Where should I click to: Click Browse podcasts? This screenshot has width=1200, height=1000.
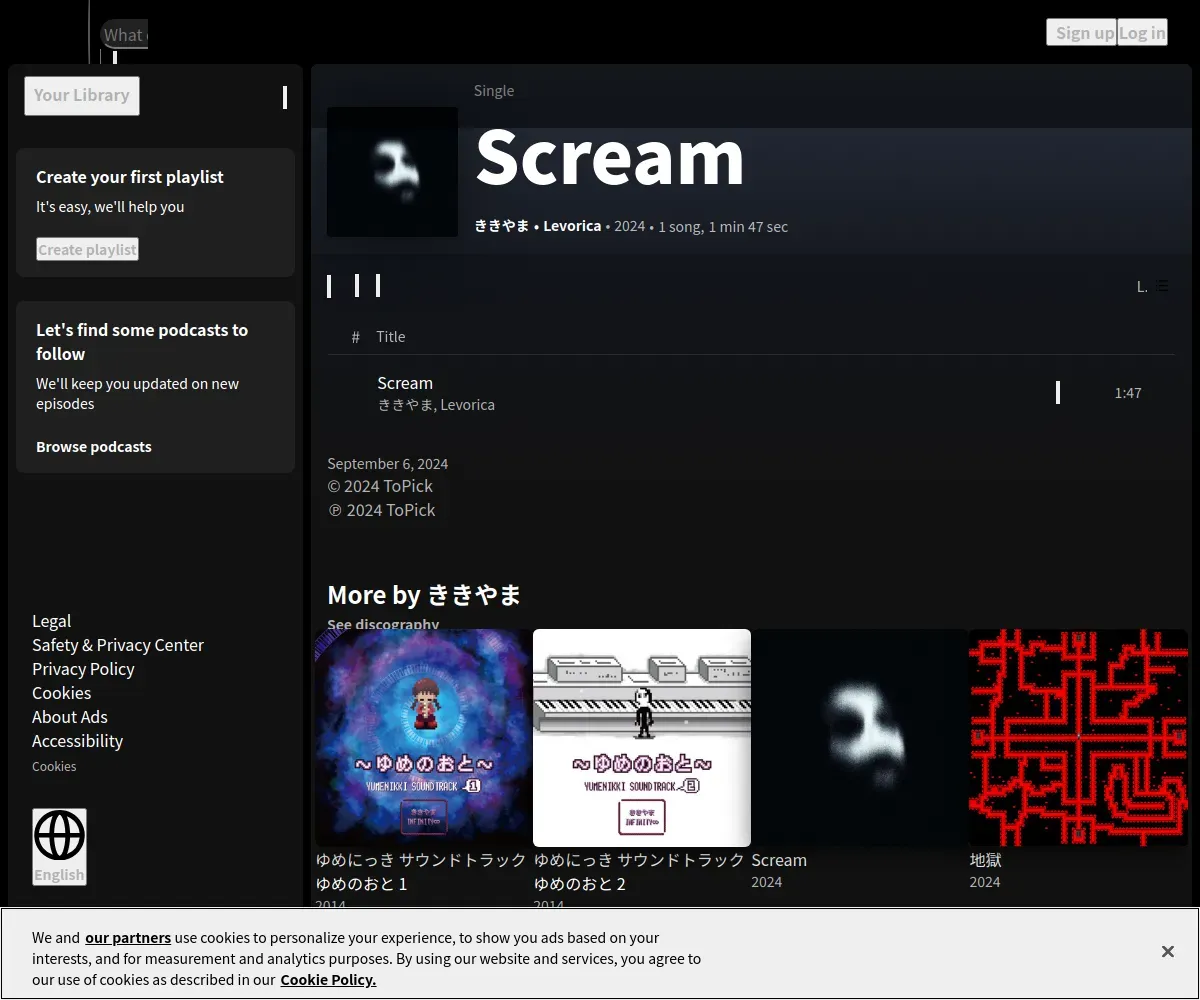94,447
